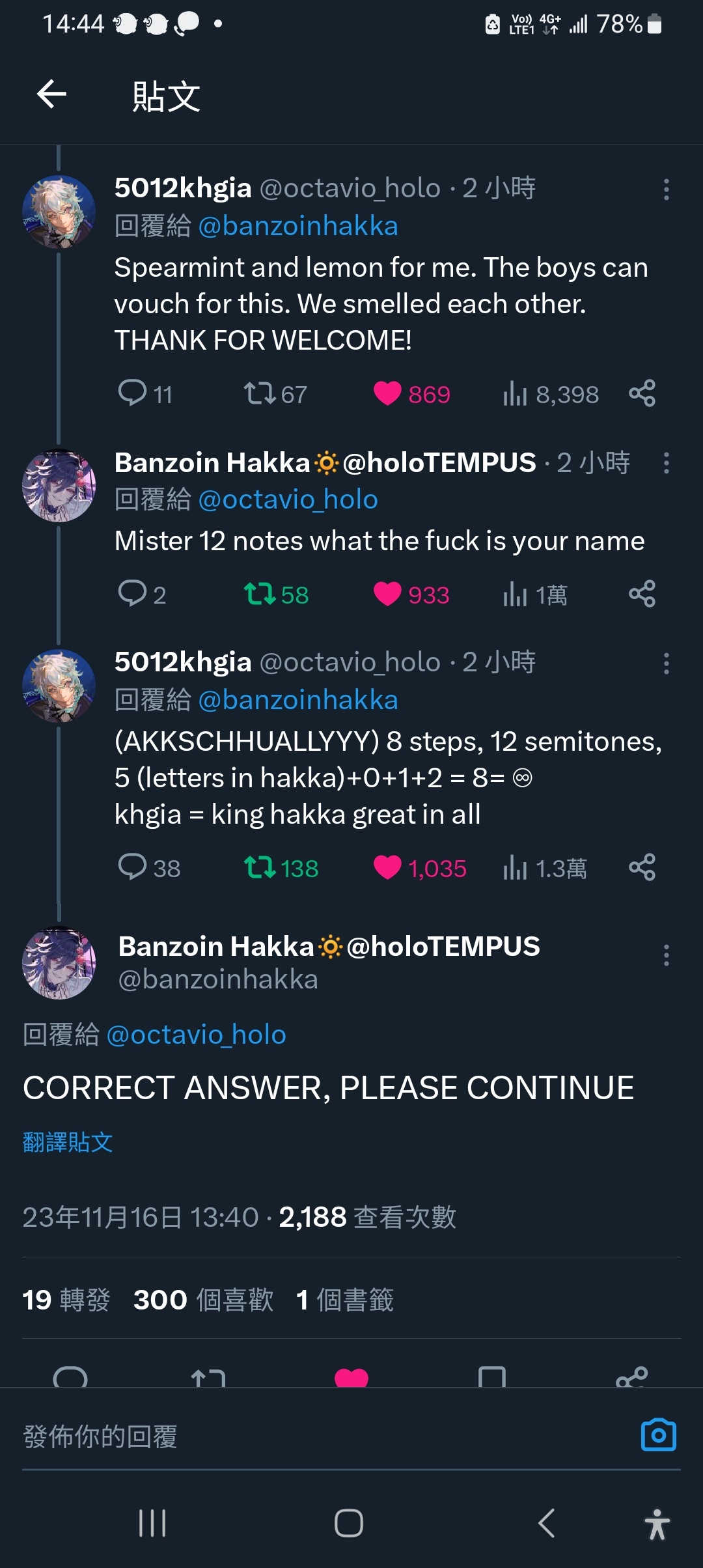Tap the @octavio_holo mention above CORRECT ANSWER

196,1035
